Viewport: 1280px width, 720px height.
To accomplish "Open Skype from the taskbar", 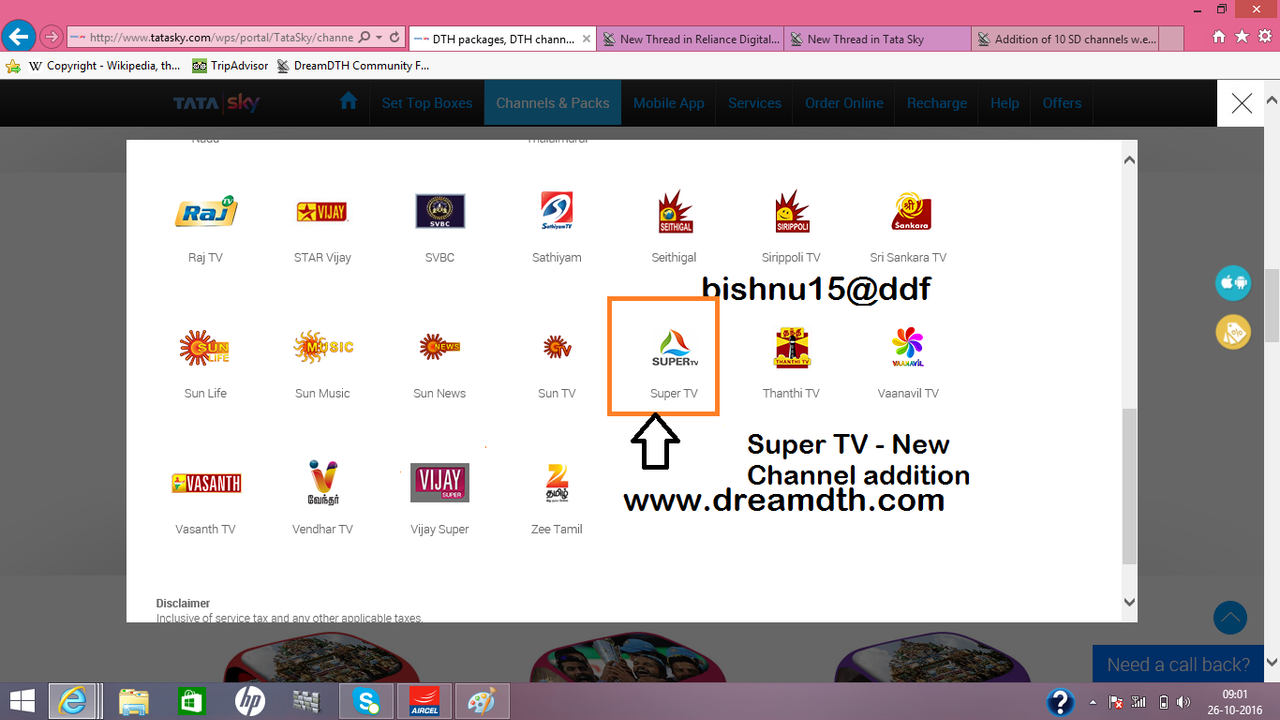I will point(367,701).
